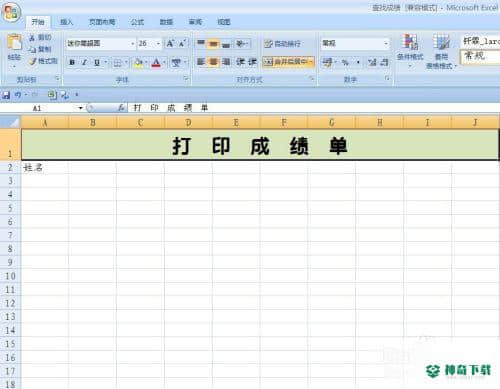Click the Office button logo
Screen dimensions: 500x389
[x=11, y=13]
